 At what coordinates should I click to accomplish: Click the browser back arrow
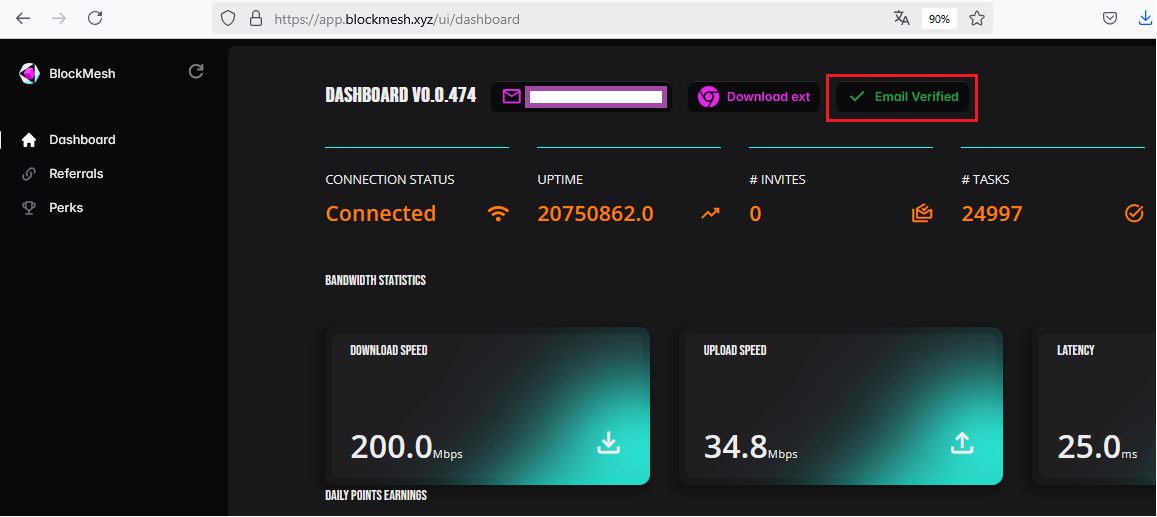coord(24,19)
